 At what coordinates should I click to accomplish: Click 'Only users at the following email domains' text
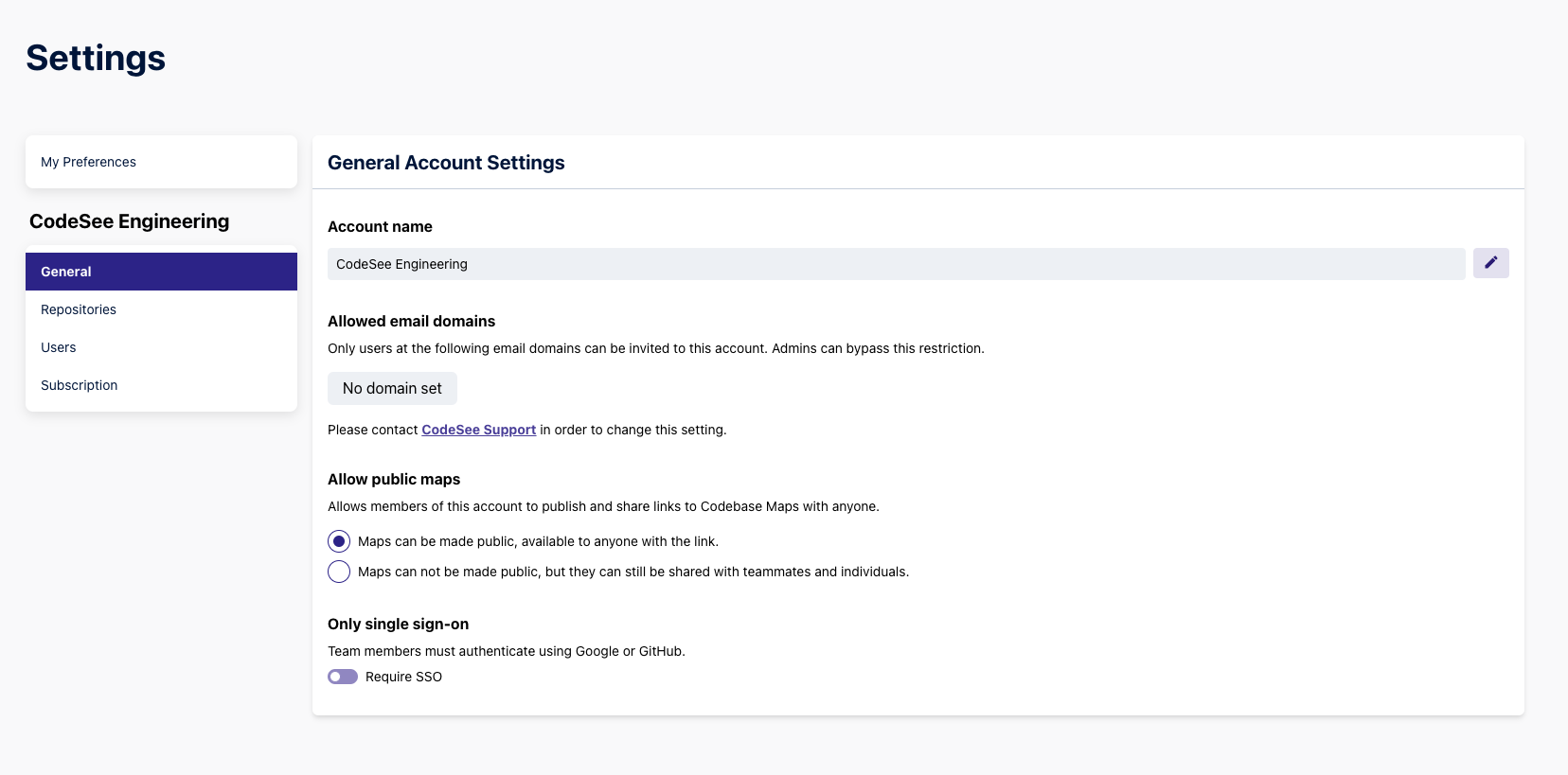click(656, 348)
